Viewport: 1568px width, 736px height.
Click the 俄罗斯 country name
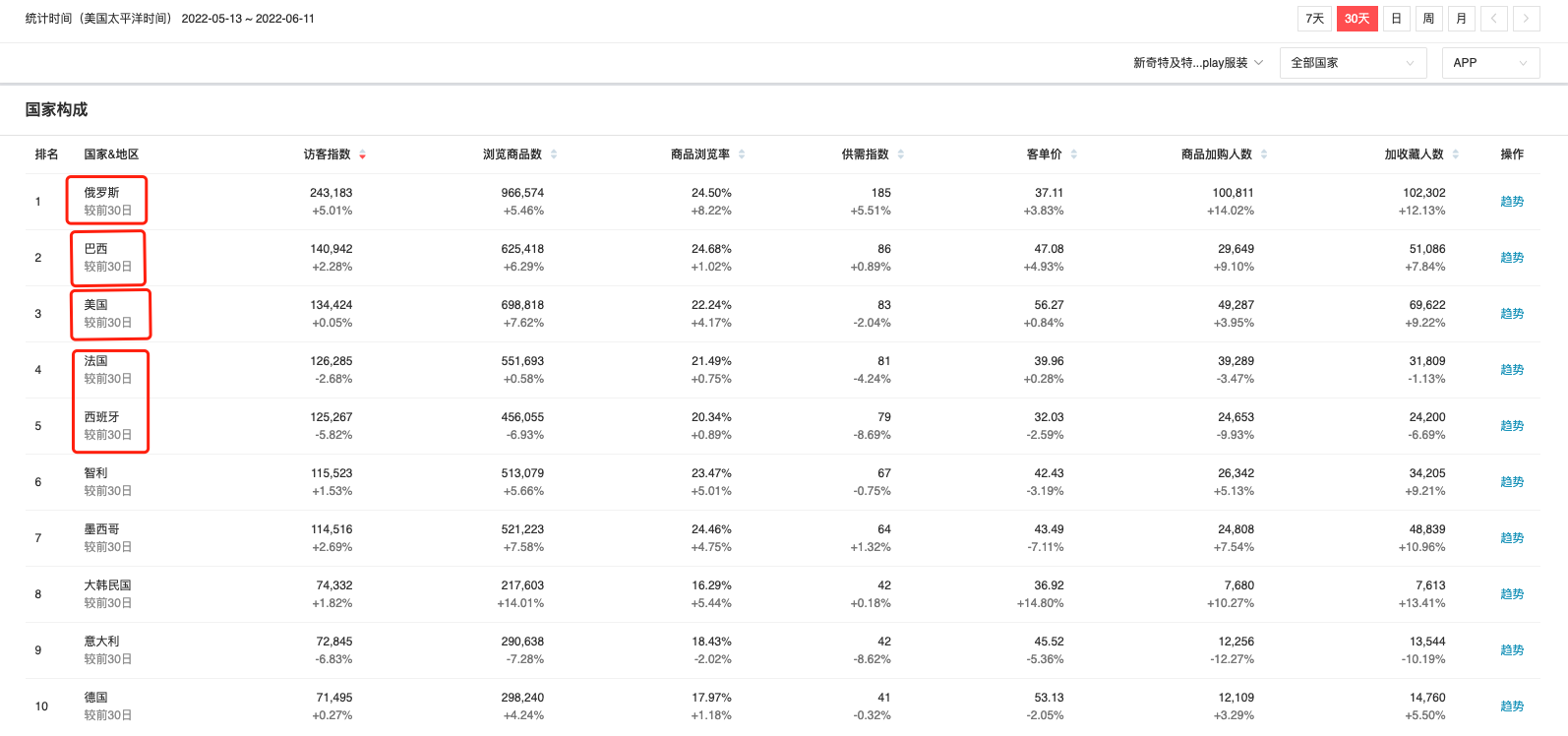coord(101,193)
